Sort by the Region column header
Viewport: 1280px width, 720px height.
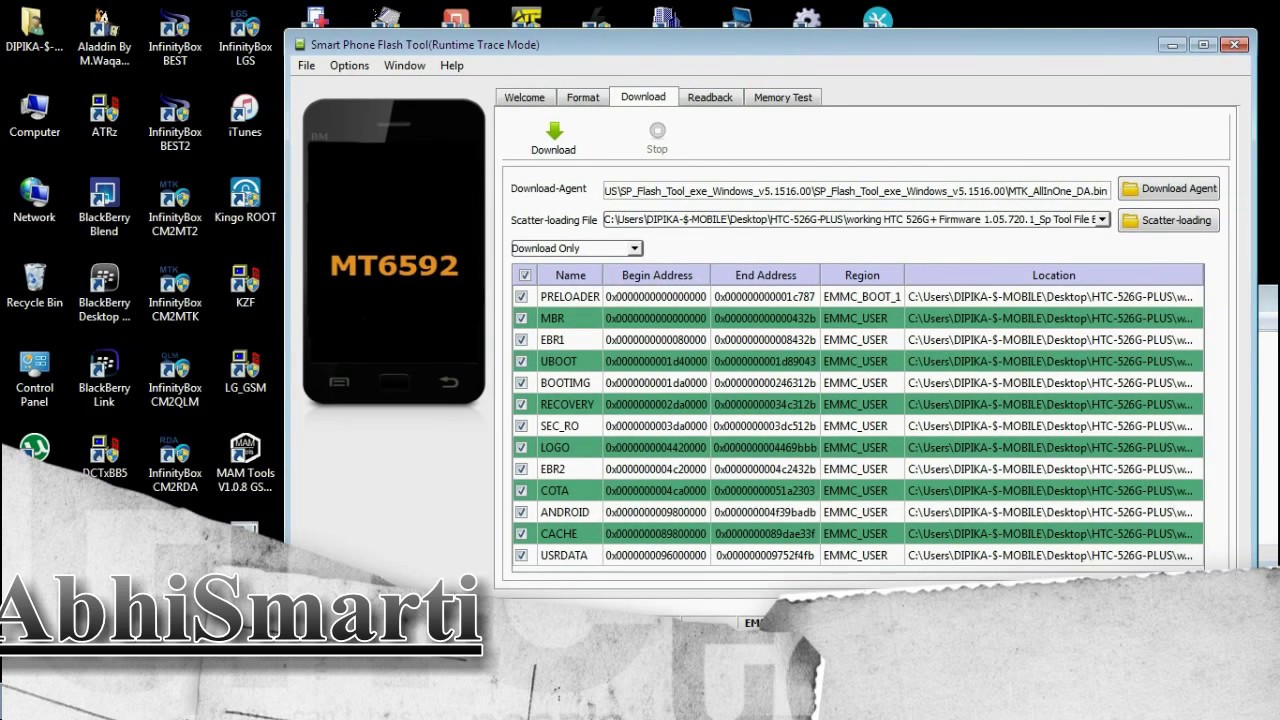coord(862,275)
